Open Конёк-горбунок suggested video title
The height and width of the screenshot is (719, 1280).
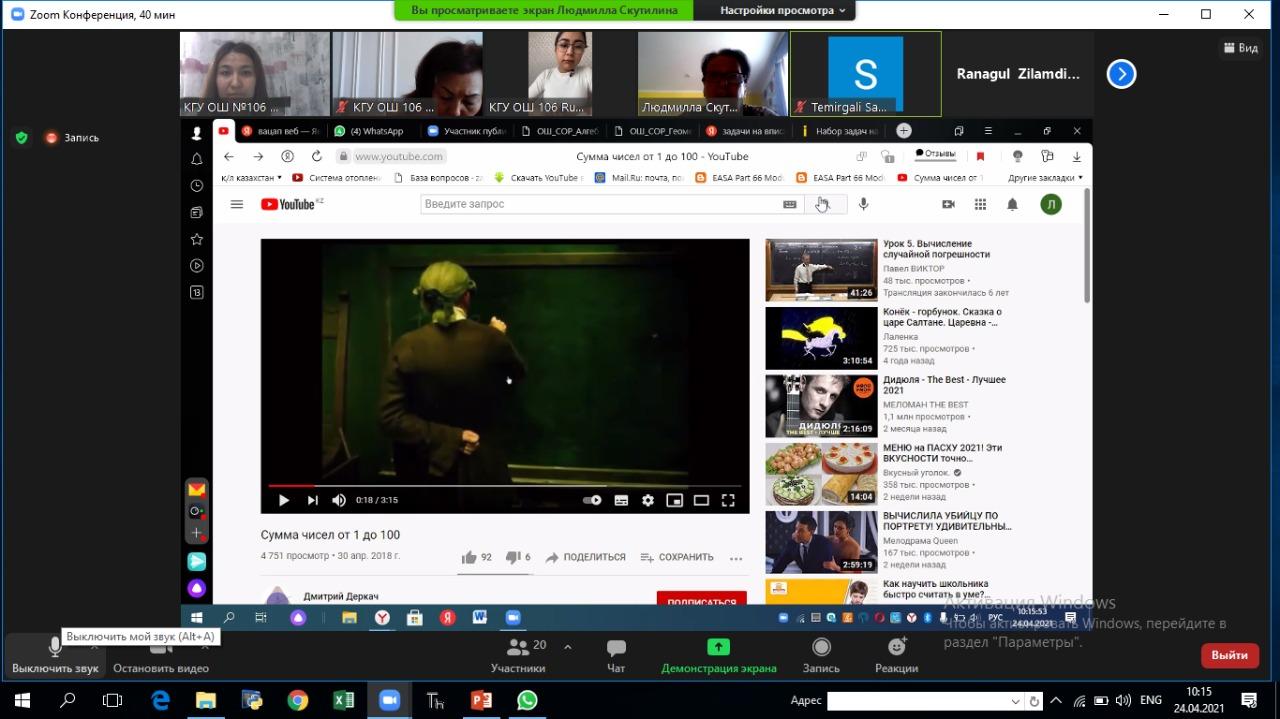[942, 317]
